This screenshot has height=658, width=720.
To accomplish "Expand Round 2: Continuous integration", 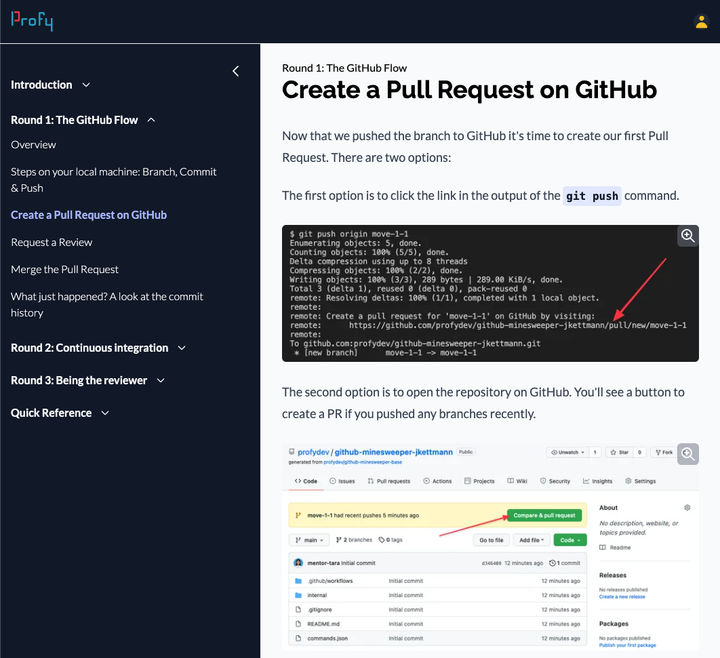I will point(98,348).
